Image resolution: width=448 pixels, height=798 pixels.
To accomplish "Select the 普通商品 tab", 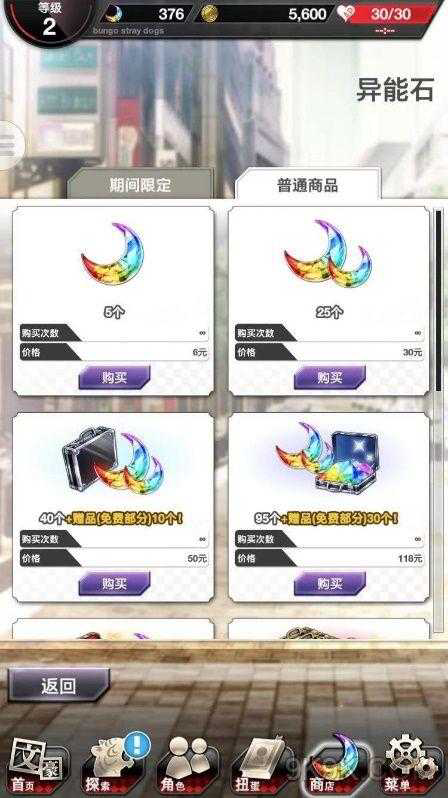I will click(307, 184).
